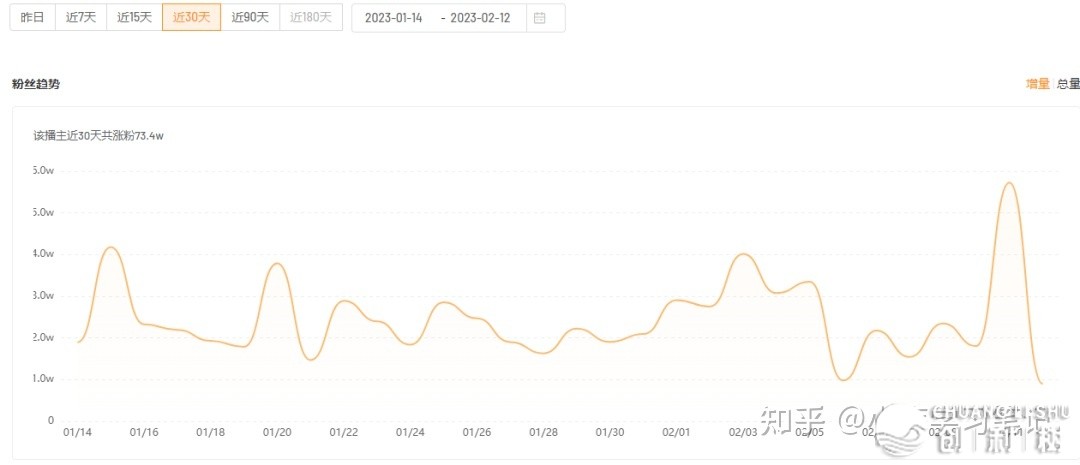Open the date range calendar icon
Viewport: 1080px width, 465px height.
click(540, 18)
